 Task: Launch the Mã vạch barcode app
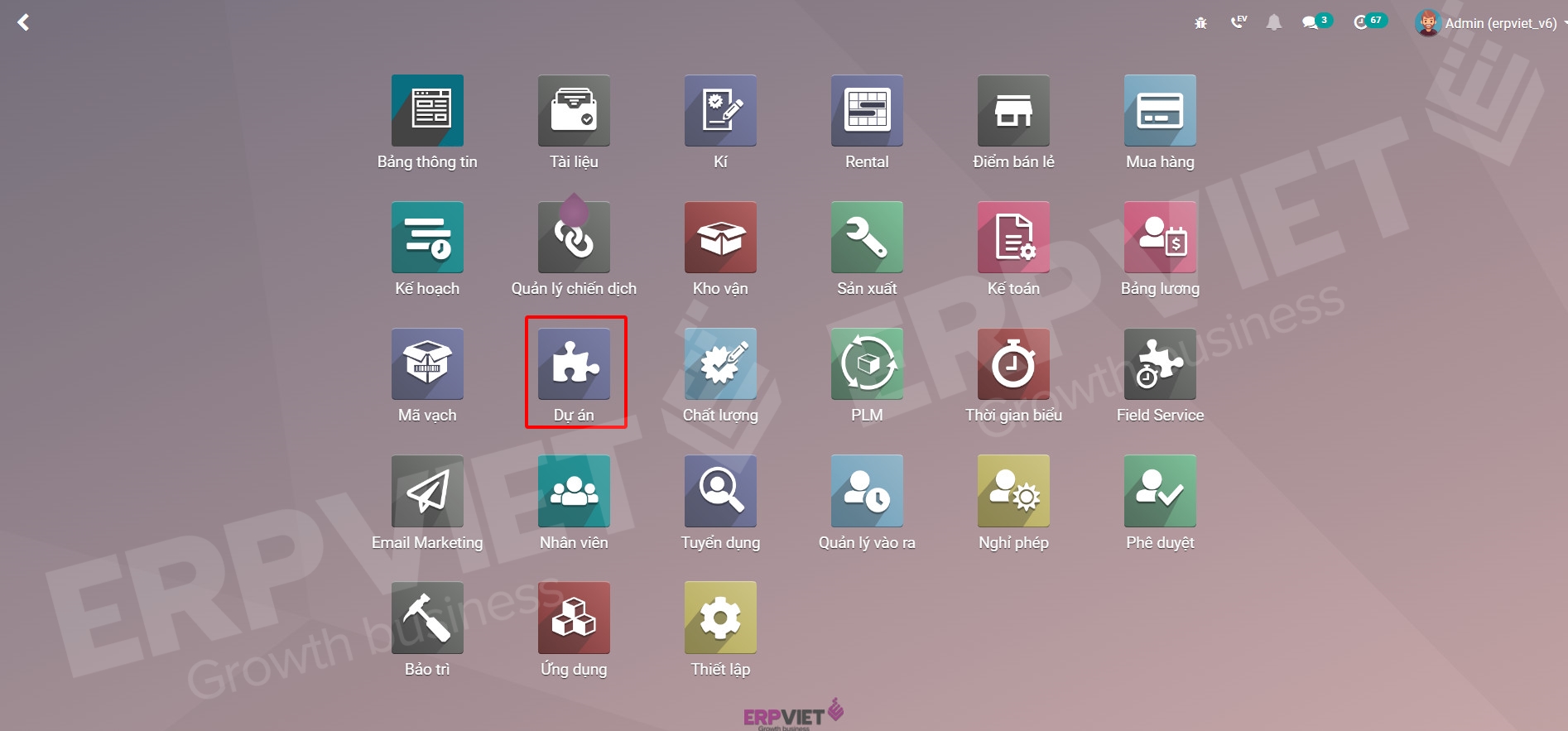coord(427,364)
